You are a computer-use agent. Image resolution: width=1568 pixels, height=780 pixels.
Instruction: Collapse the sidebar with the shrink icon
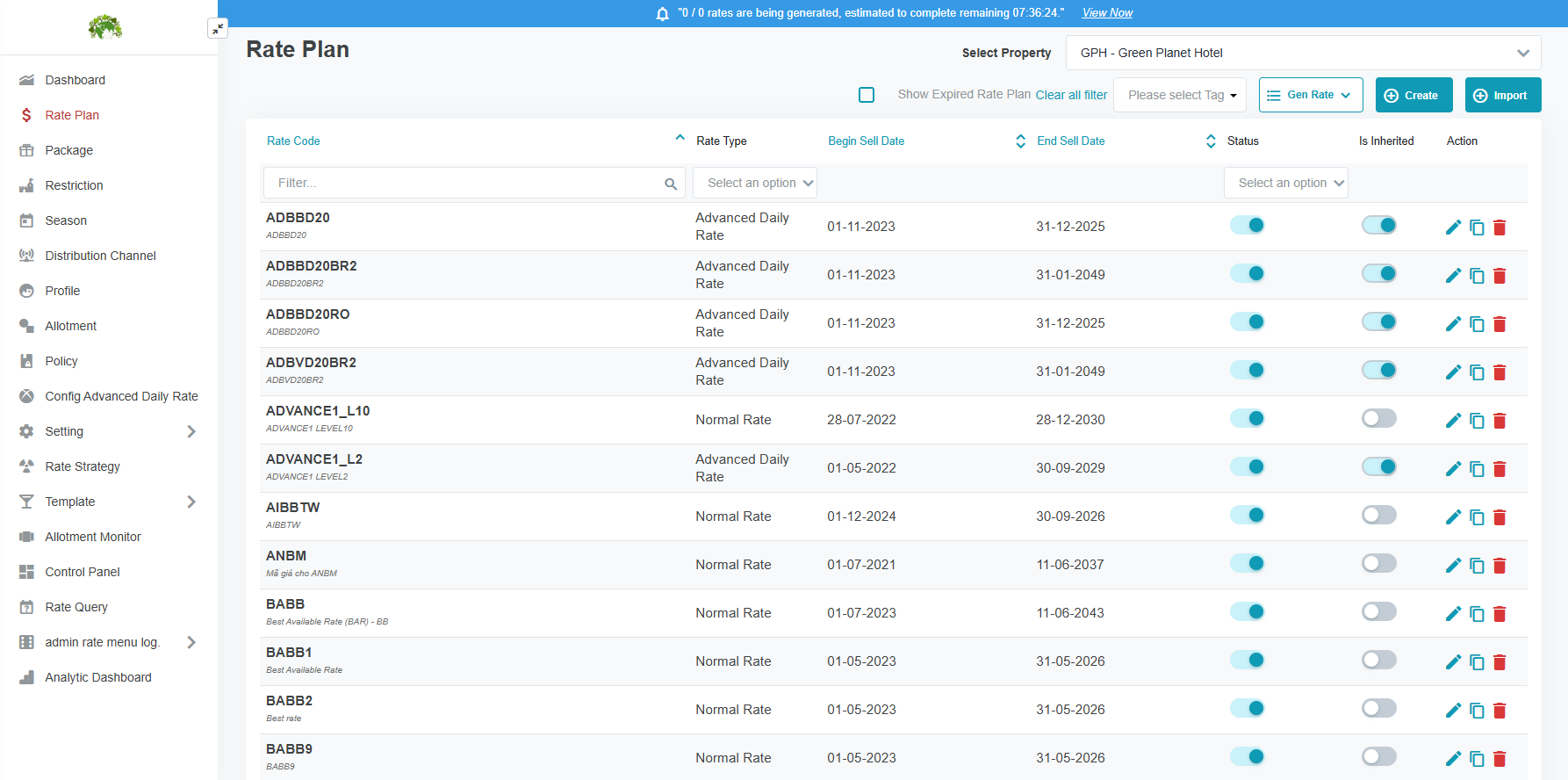(217, 29)
